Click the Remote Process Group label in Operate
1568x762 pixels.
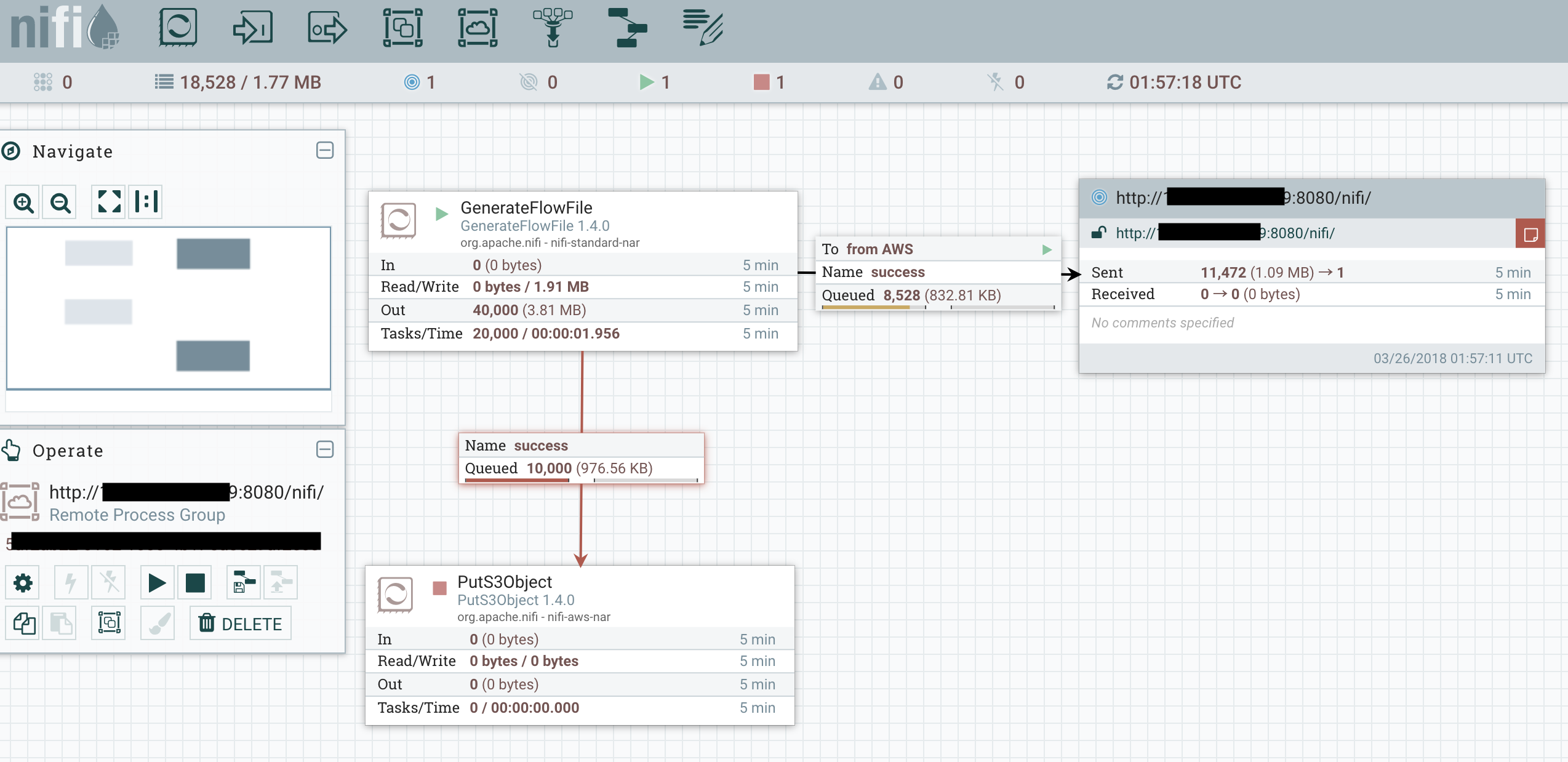137,515
